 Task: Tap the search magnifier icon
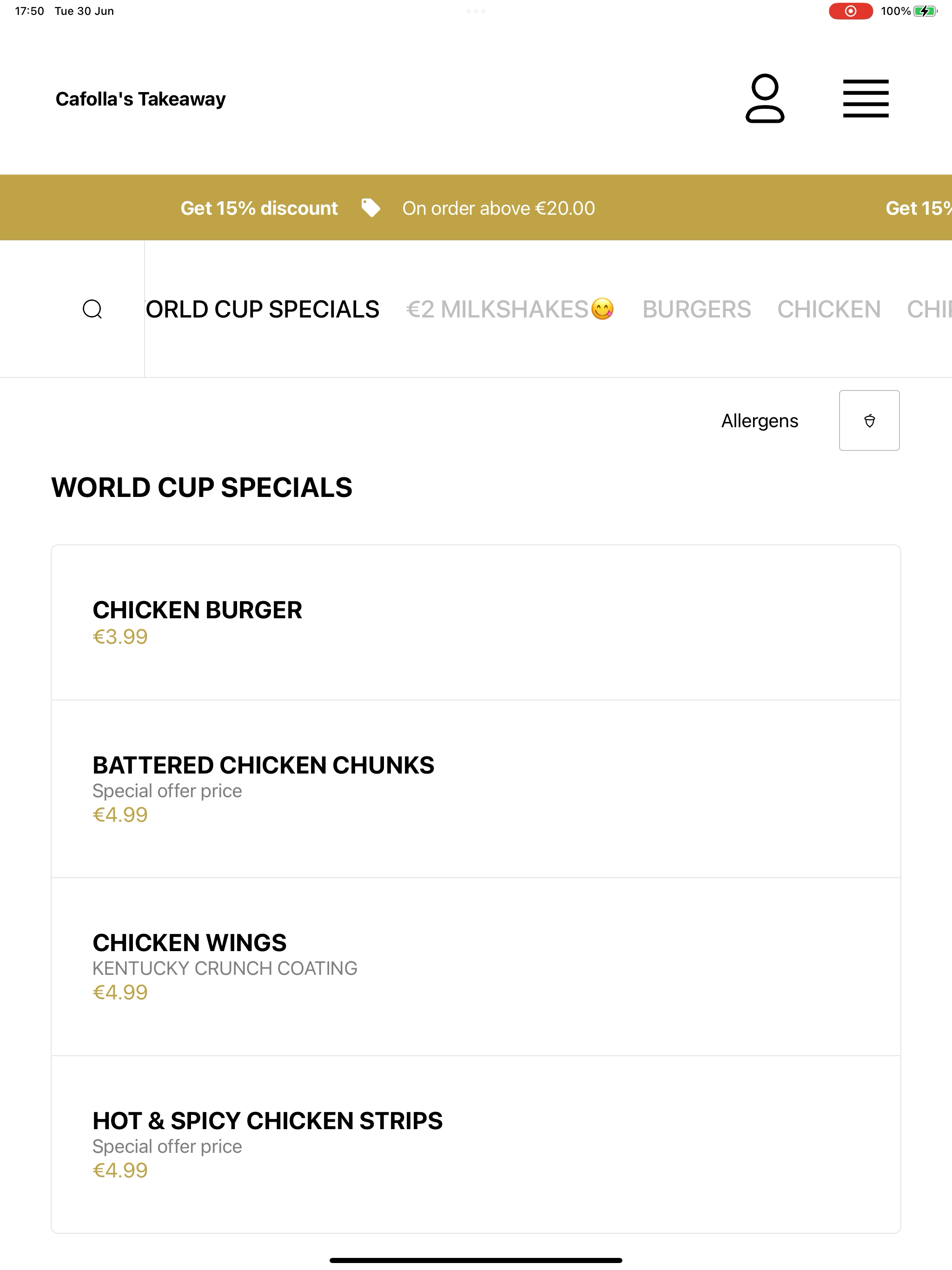[x=93, y=309]
